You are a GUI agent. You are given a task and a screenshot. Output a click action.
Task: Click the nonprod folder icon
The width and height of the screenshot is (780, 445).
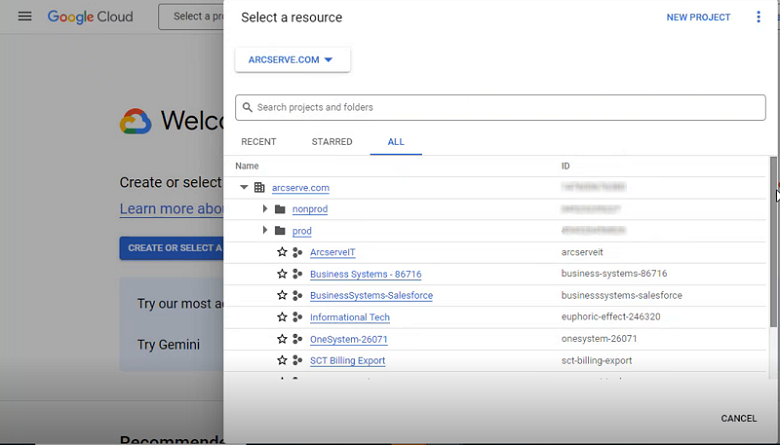pyautogui.click(x=280, y=209)
